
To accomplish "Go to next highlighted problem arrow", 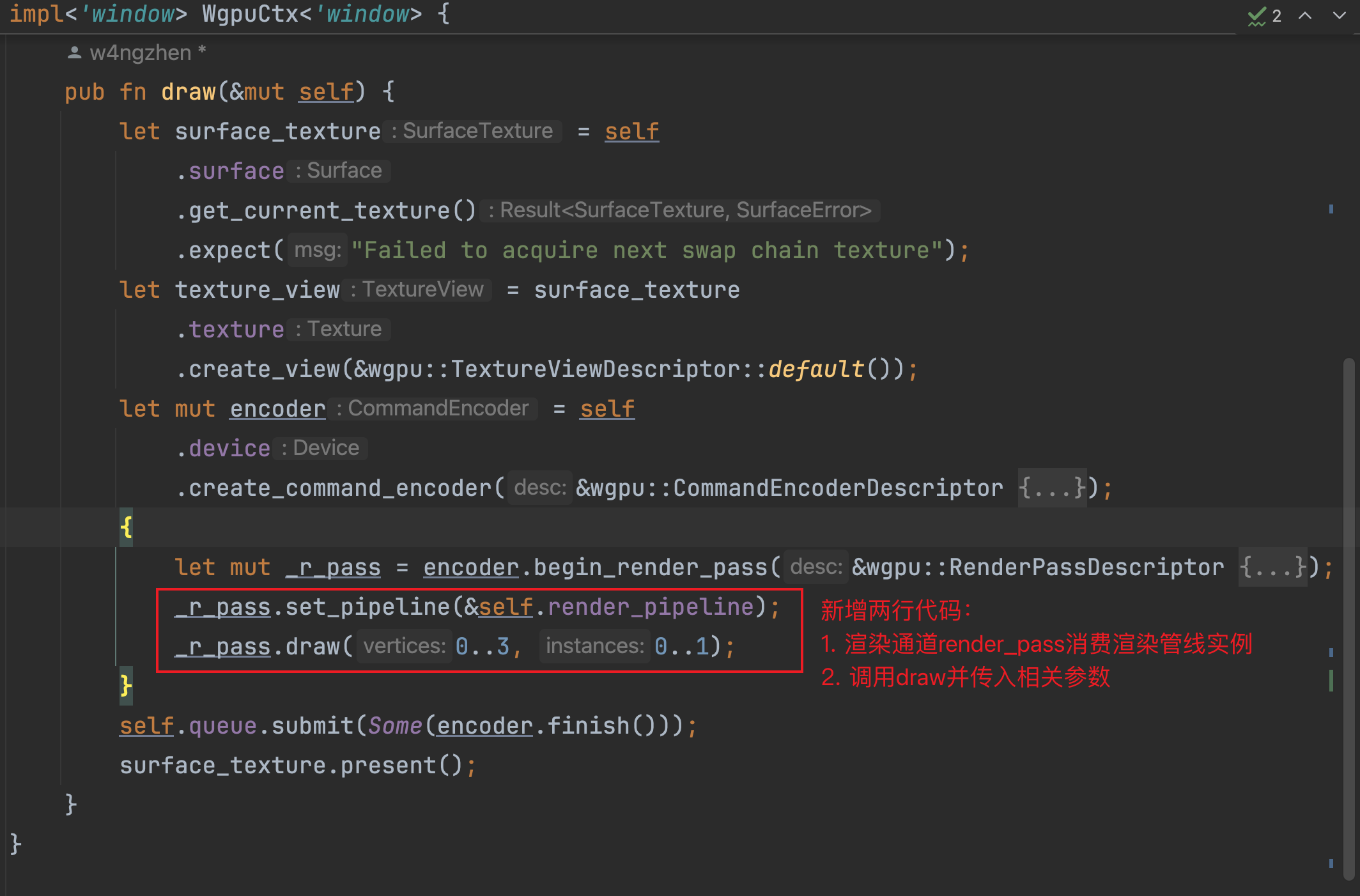I will click(1339, 16).
